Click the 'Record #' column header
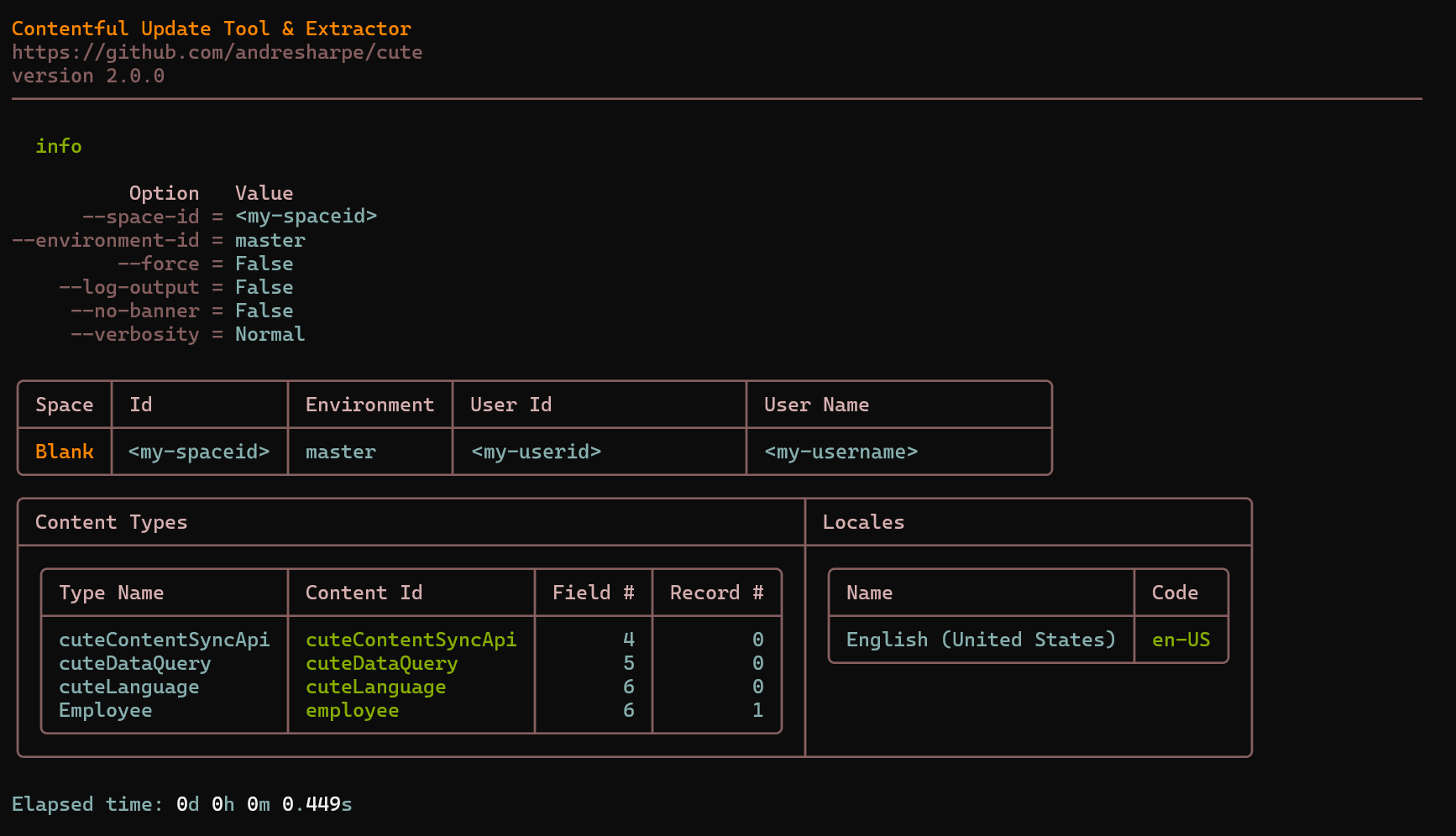The width and height of the screenshot is (1456, 836). point(716,593)
